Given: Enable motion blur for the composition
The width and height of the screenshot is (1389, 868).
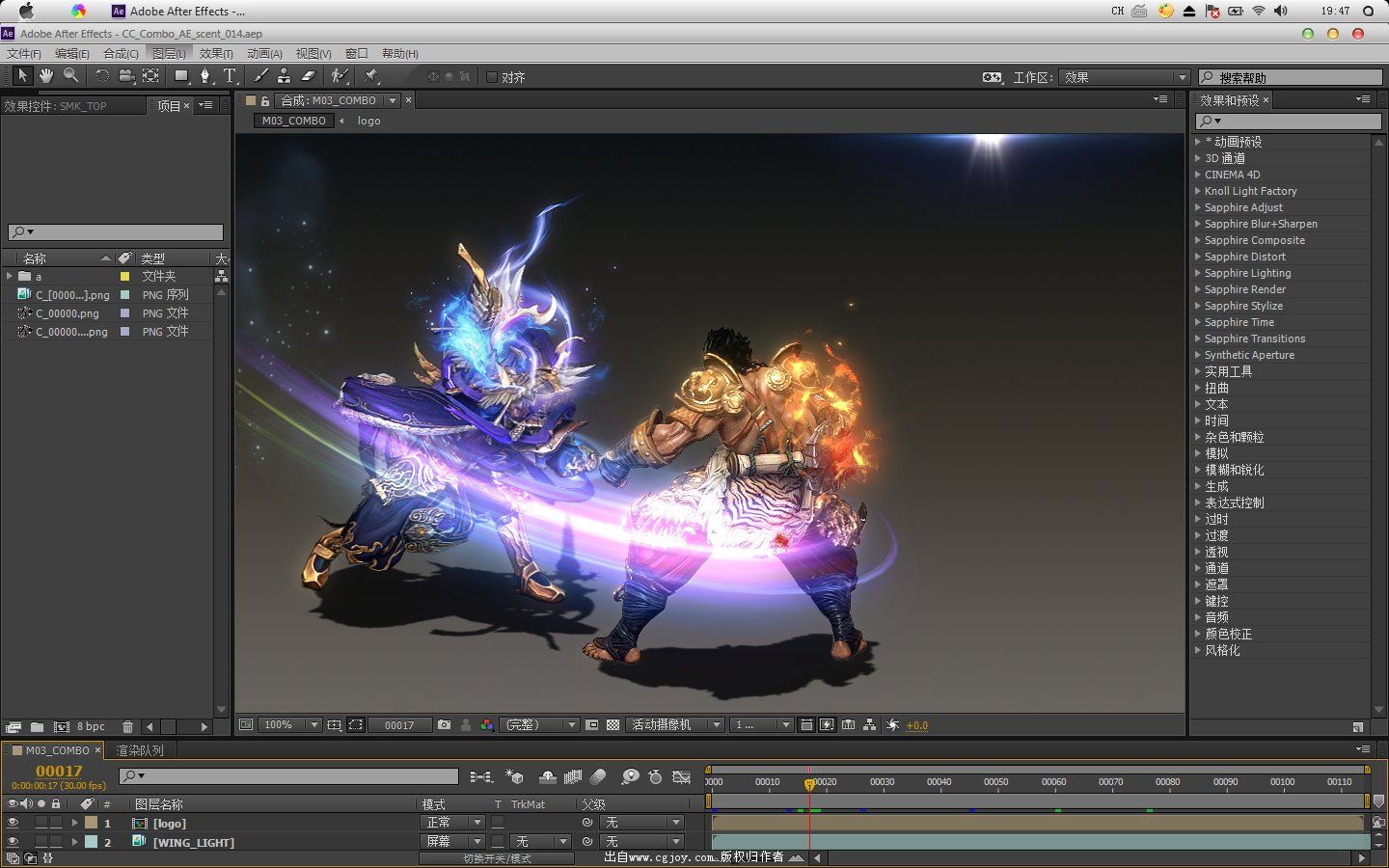Looking at the screenshot, I should [598, 776].
